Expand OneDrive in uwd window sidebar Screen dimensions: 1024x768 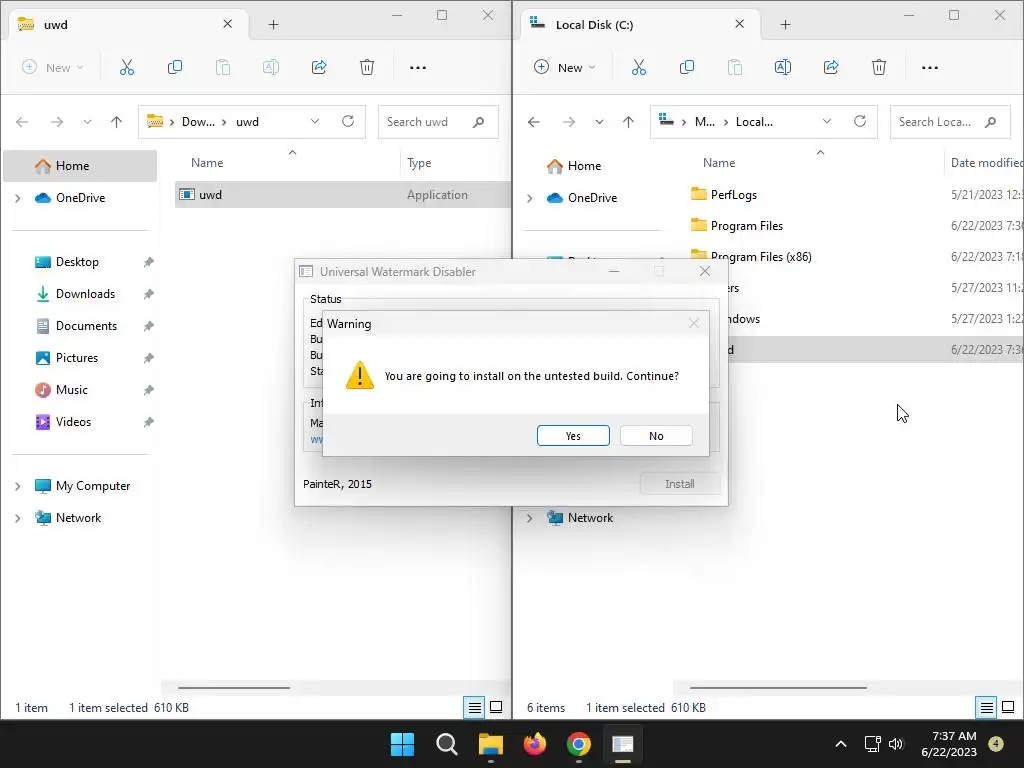[x=18, y=198]
